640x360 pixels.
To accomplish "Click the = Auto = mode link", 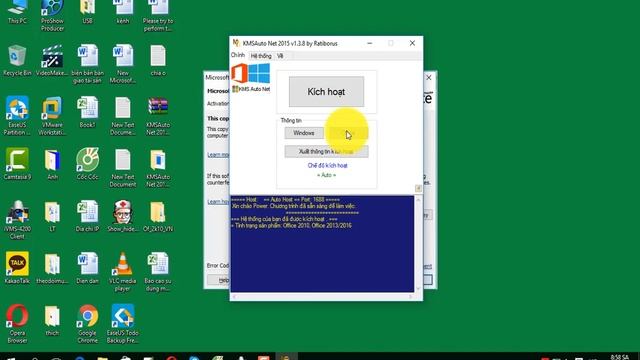I will tap(326, 175).
